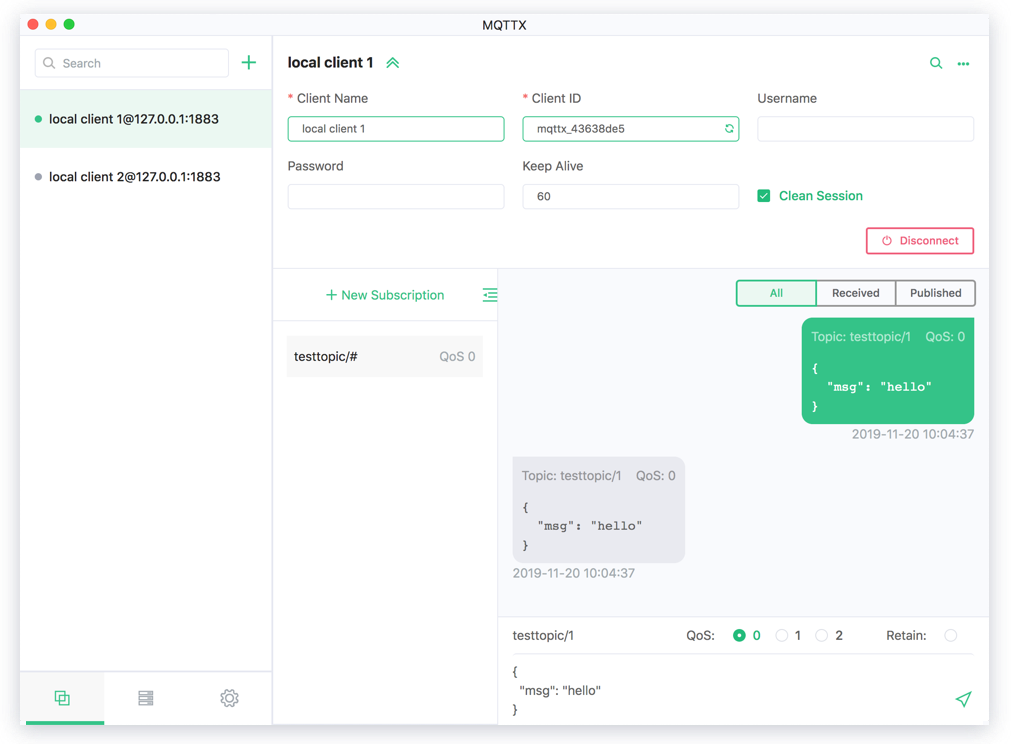Select local client 1@127.0.0.1:1883 connection
Image resolution: width=1011 pixels, height=744 pixels.
(x=146, y=119)
